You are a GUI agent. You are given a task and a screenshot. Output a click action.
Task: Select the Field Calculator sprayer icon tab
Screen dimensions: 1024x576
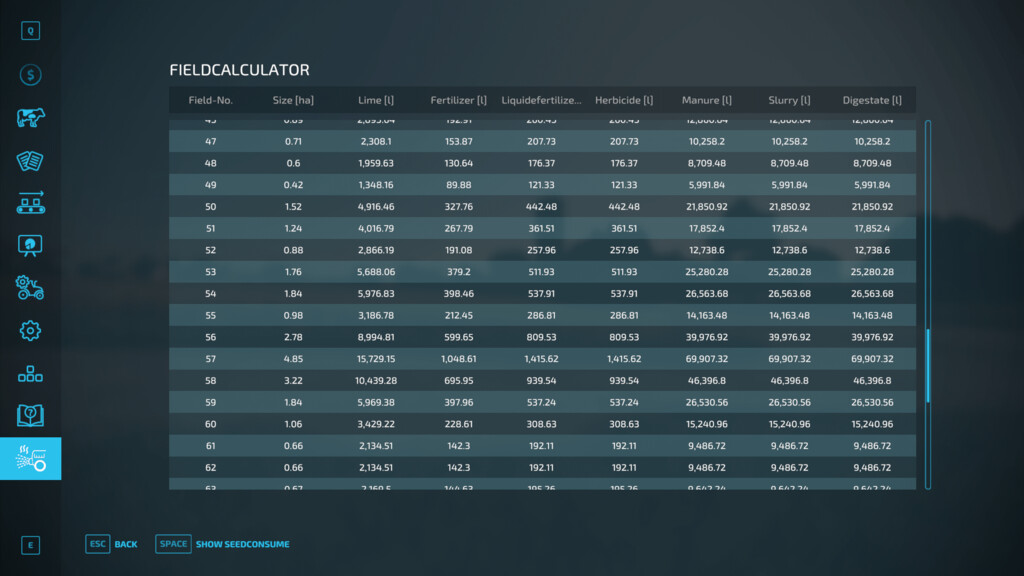pos(30,459)
